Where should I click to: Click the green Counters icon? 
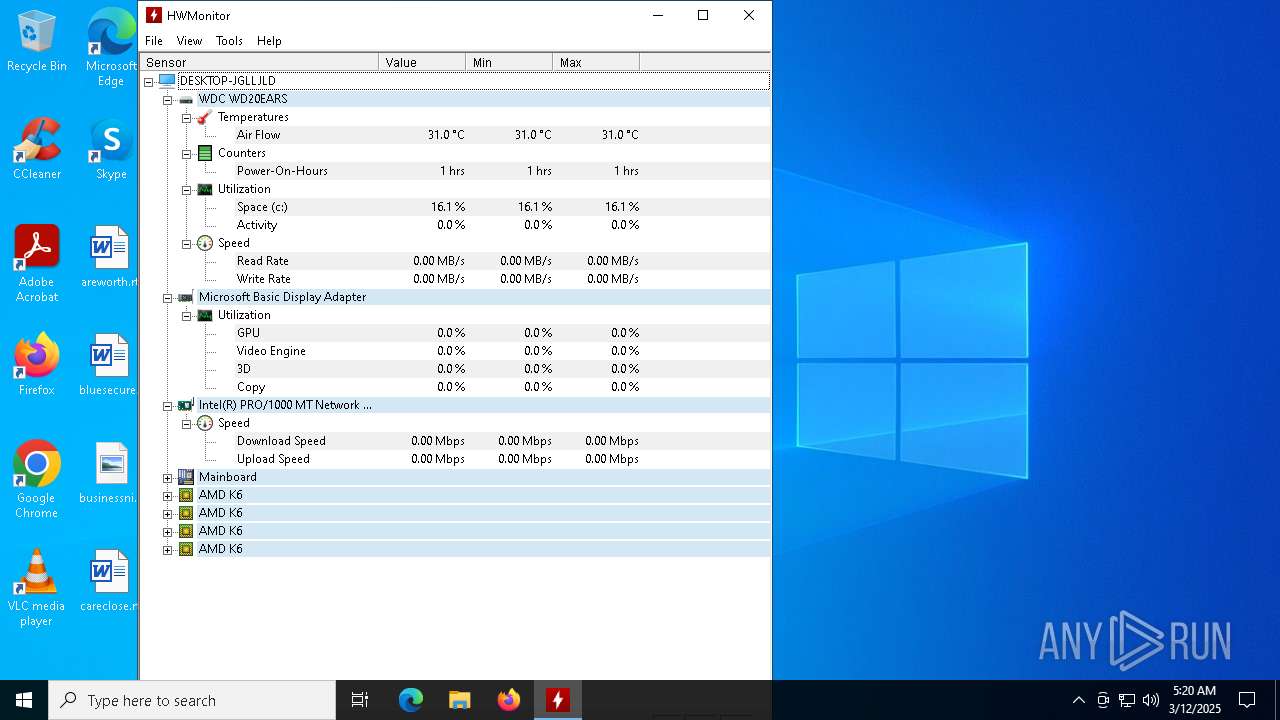(x=205, y=153)
